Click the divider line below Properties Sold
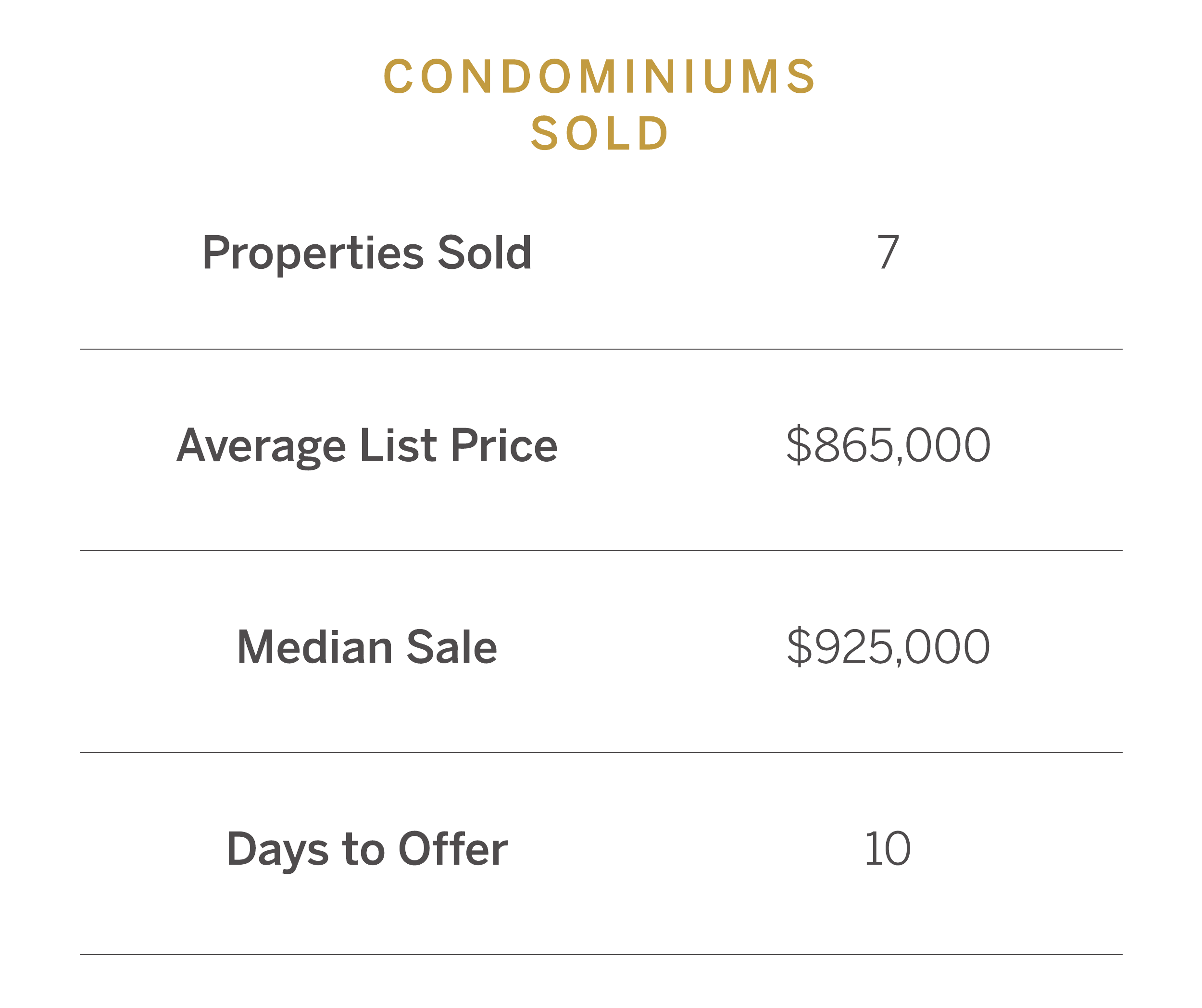Viewport: 1202px width, 1008px height. click(601, 349)
